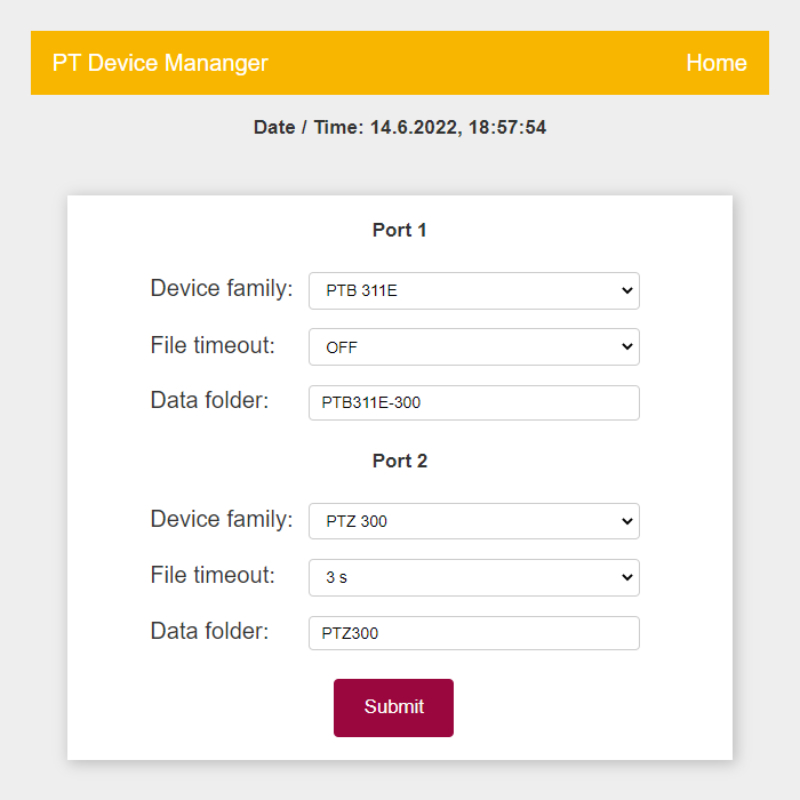
Task: Focus the Port 2 Data folder field
Action: point(473,633)
